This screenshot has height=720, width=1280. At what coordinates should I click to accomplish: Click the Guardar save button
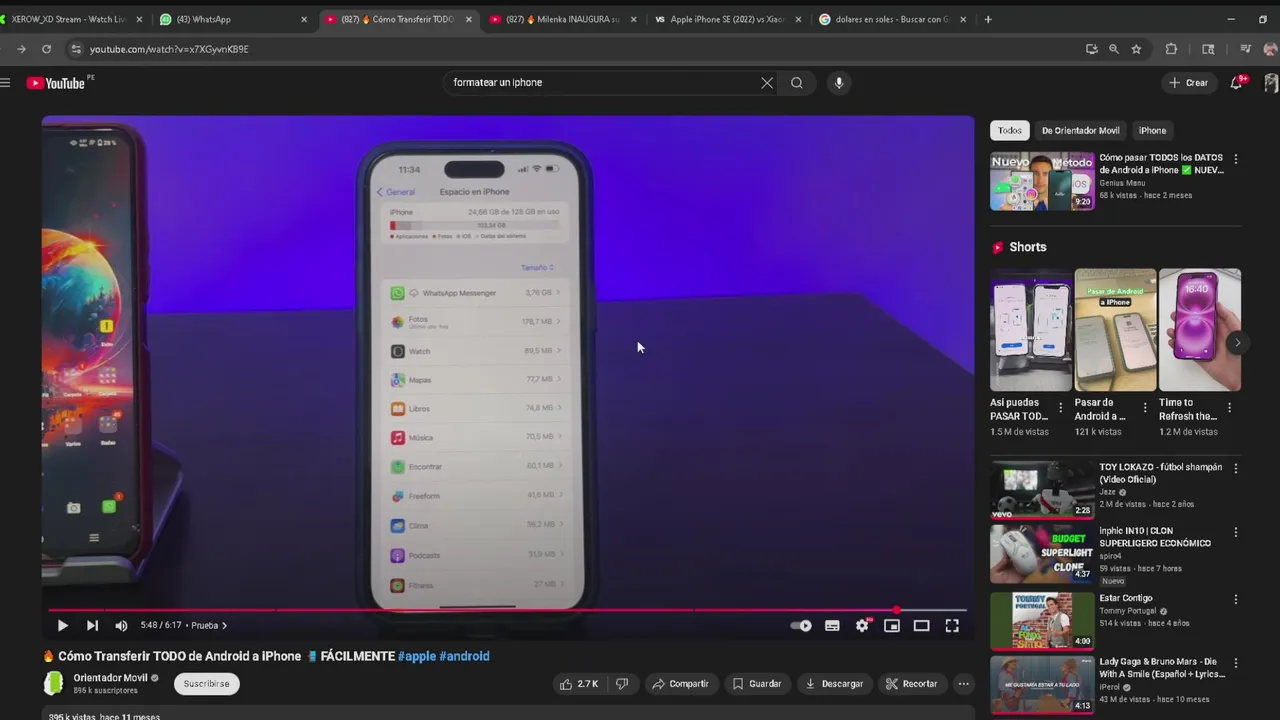(x=757, y=684)
